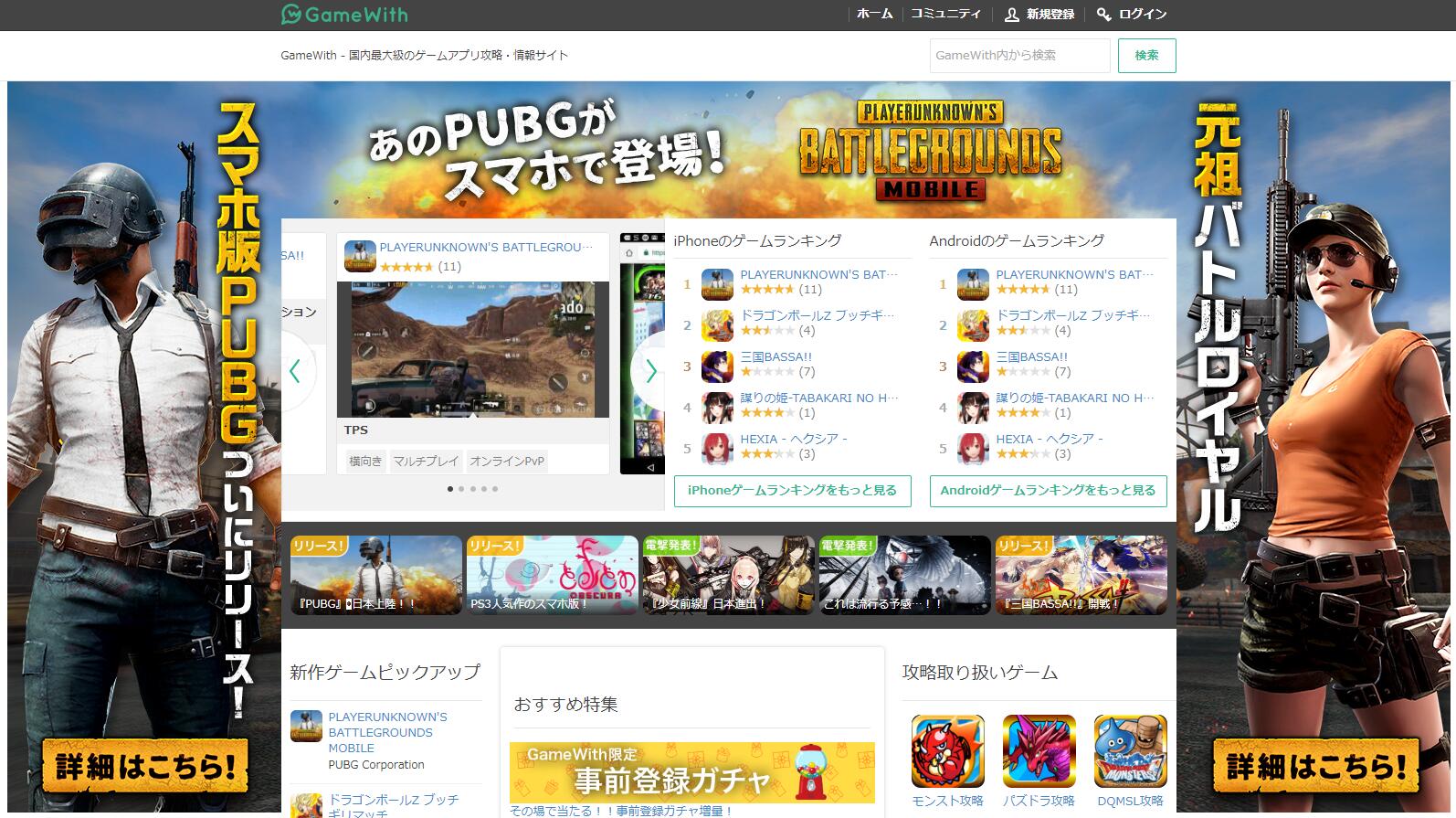Click PUBG app icon in carousel card
The image size is (1456, 818).
pos(360,257)
